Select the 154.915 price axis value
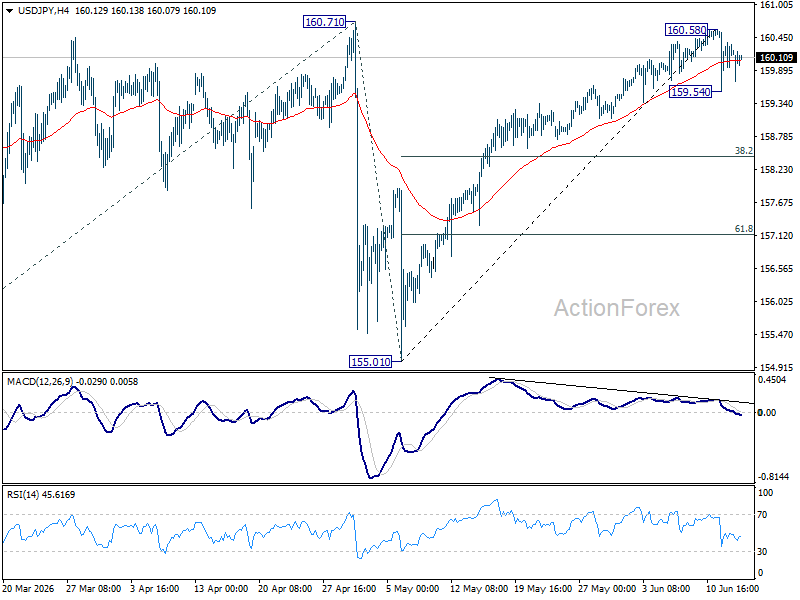800x600 pixels. 776,367
